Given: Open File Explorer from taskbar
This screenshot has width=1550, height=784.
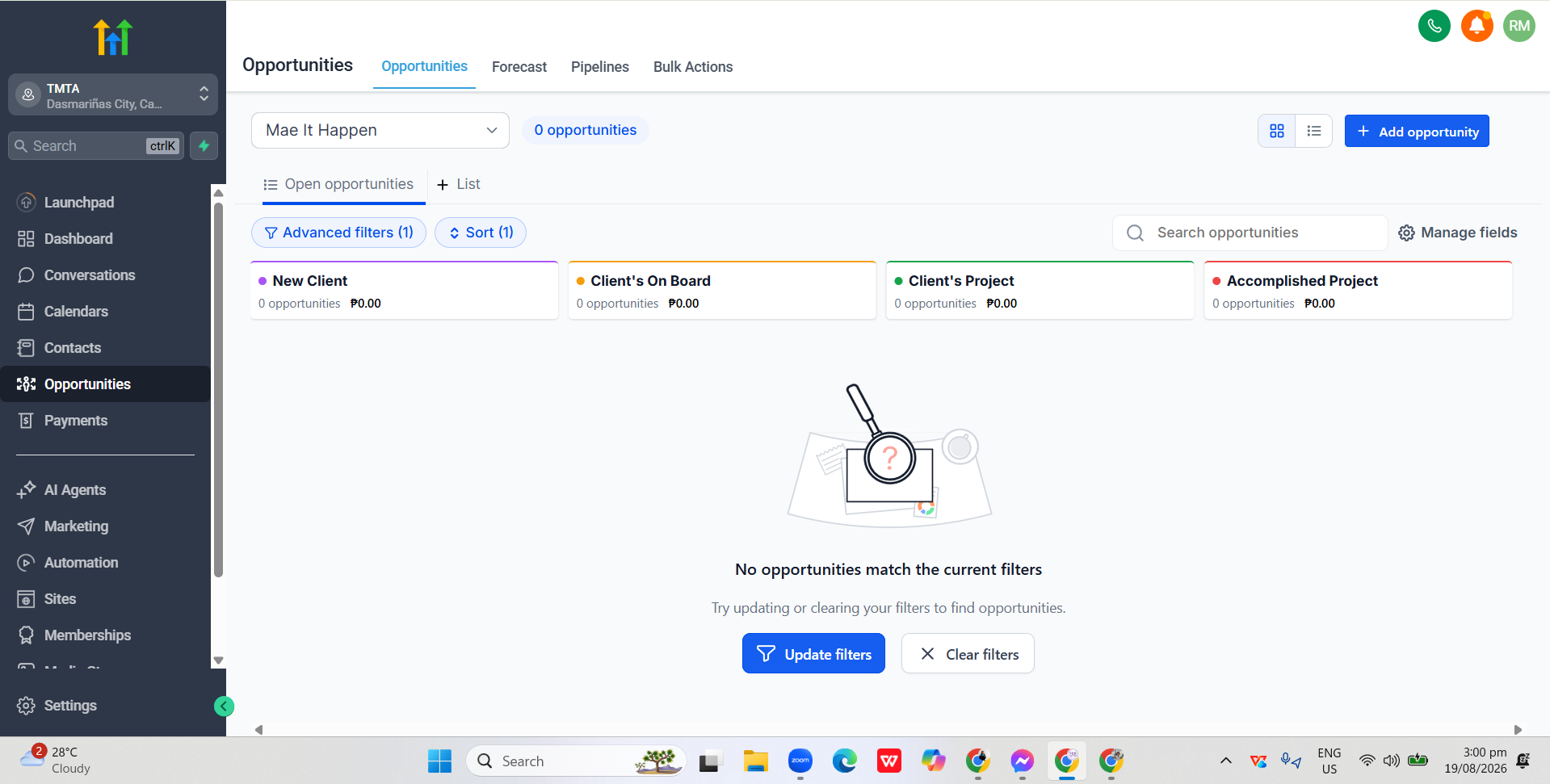Looking at the screenshot, I should tap(756, 761).
